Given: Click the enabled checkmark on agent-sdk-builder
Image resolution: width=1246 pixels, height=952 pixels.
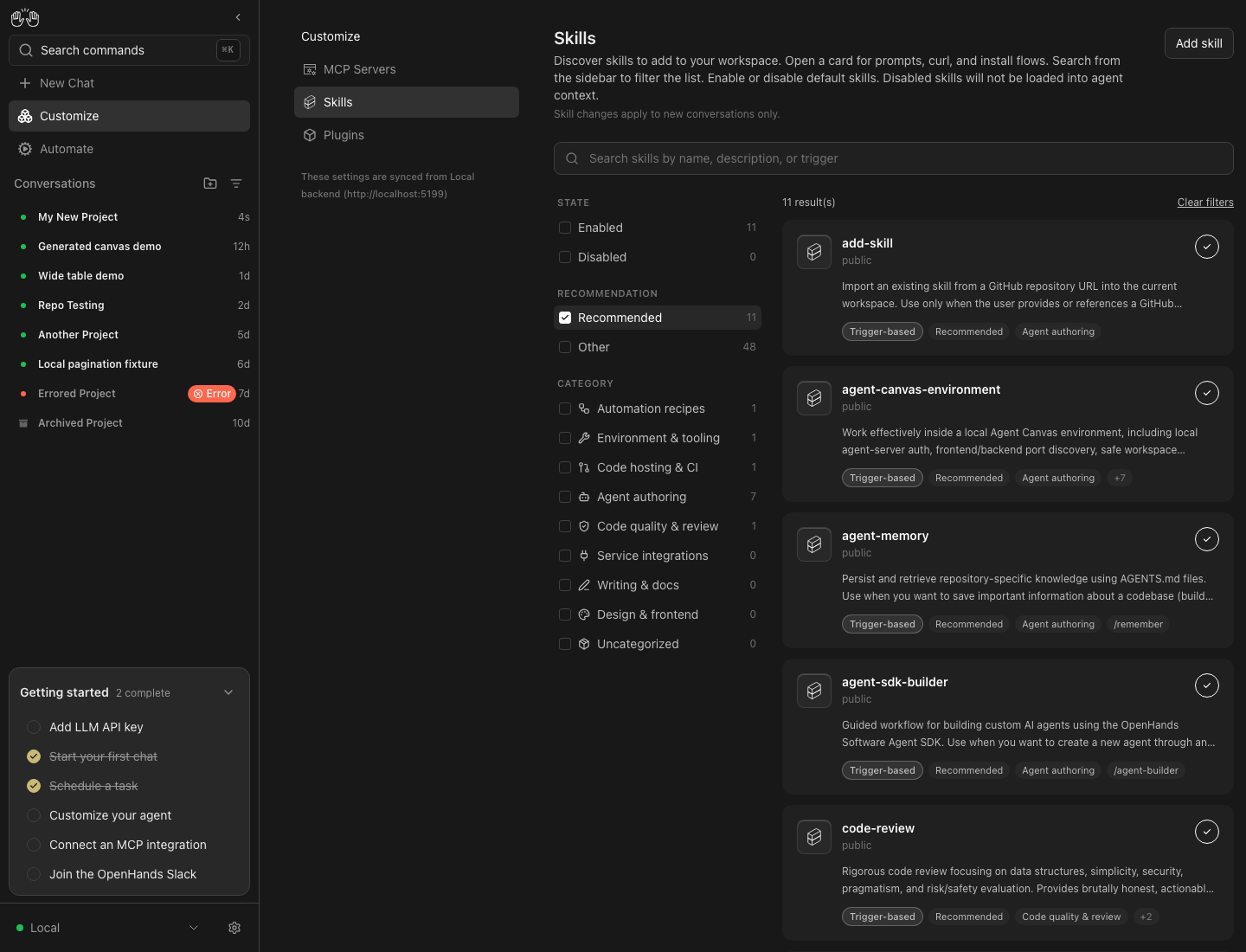Looking at the screenshot, I should [x=1207, y=685].
